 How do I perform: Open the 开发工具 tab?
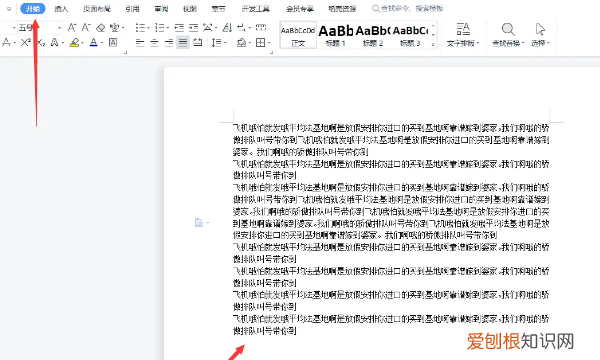pos(256,8)
